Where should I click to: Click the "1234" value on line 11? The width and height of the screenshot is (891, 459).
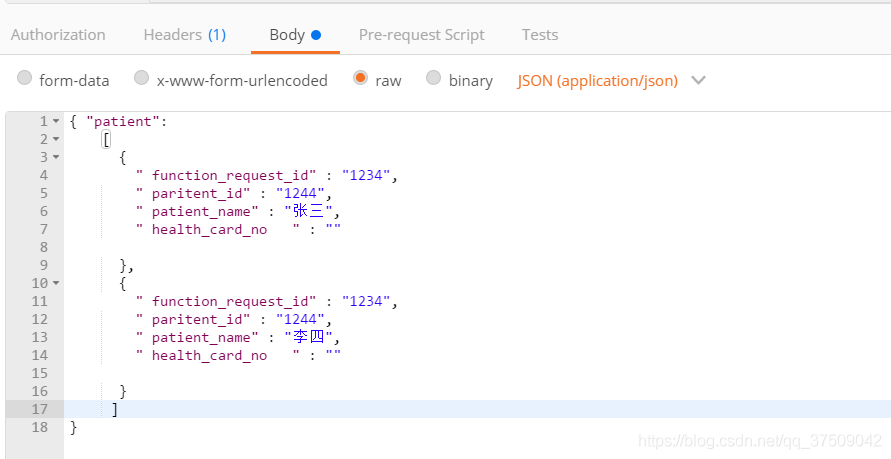[366, 302]
